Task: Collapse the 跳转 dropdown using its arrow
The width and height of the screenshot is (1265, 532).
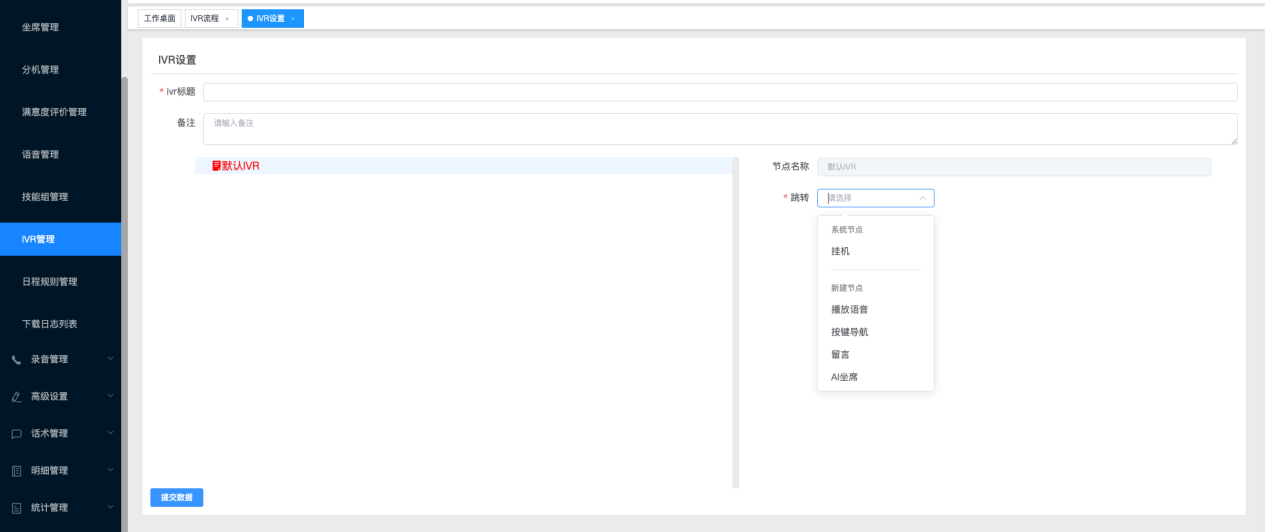Action: coord(922,198)
